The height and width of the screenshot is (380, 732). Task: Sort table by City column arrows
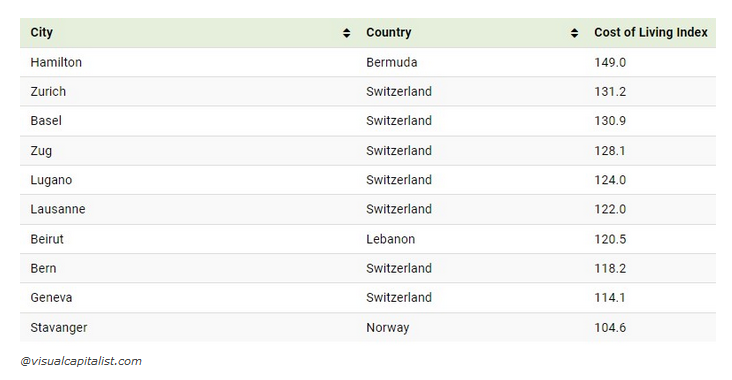click(x=346, y=33)
